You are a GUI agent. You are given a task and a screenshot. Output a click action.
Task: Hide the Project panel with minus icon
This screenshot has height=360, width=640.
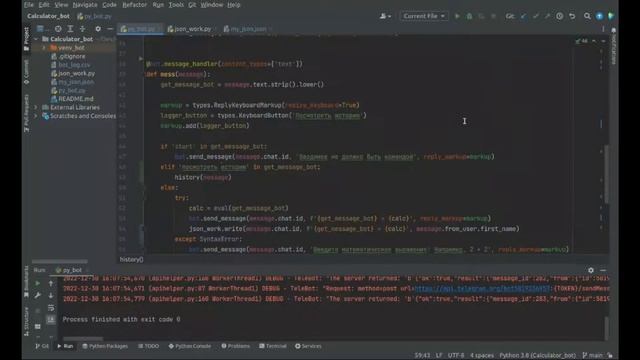click(x=110, y=29)
